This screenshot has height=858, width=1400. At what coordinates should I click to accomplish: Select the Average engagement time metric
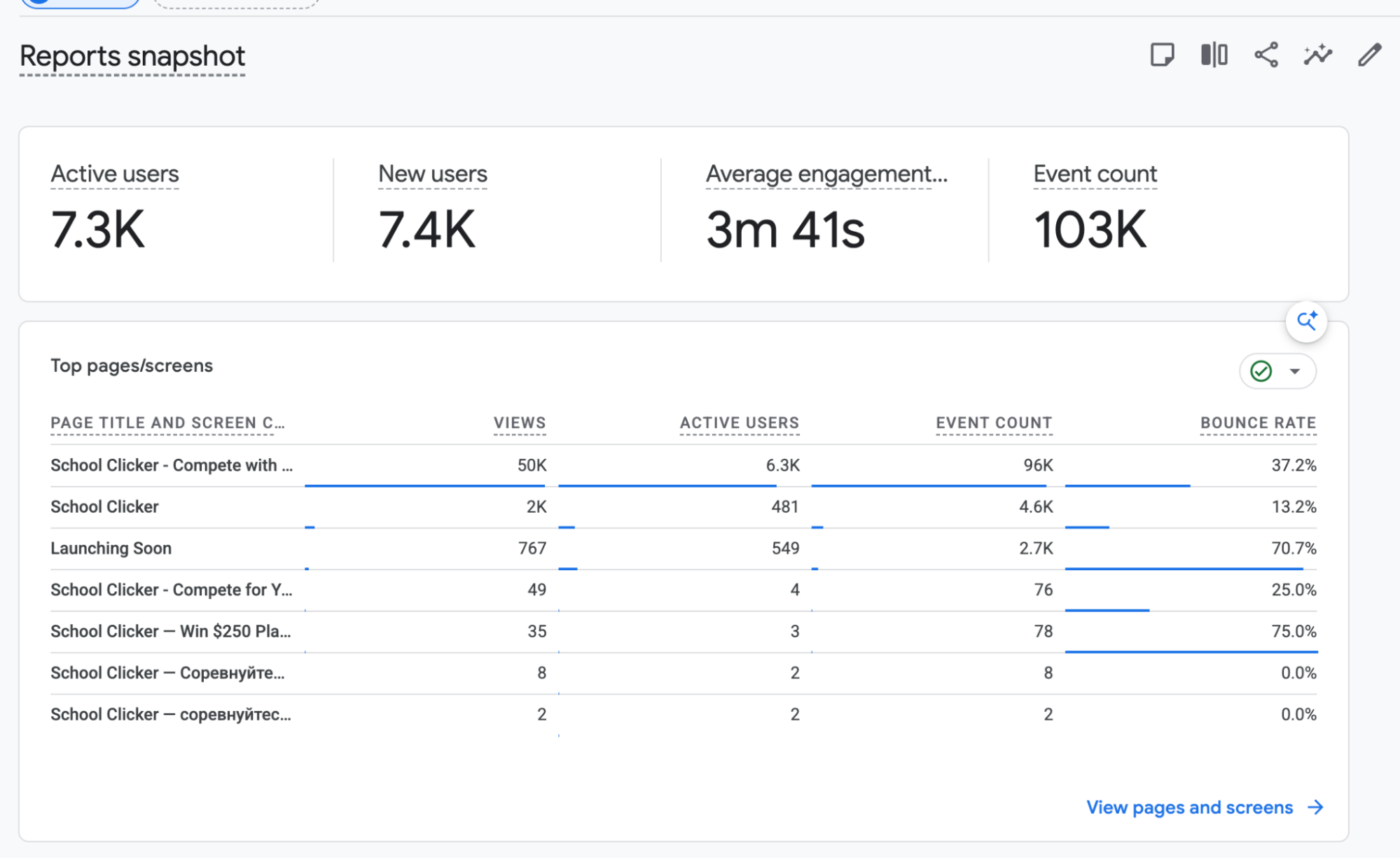point(826,174)
